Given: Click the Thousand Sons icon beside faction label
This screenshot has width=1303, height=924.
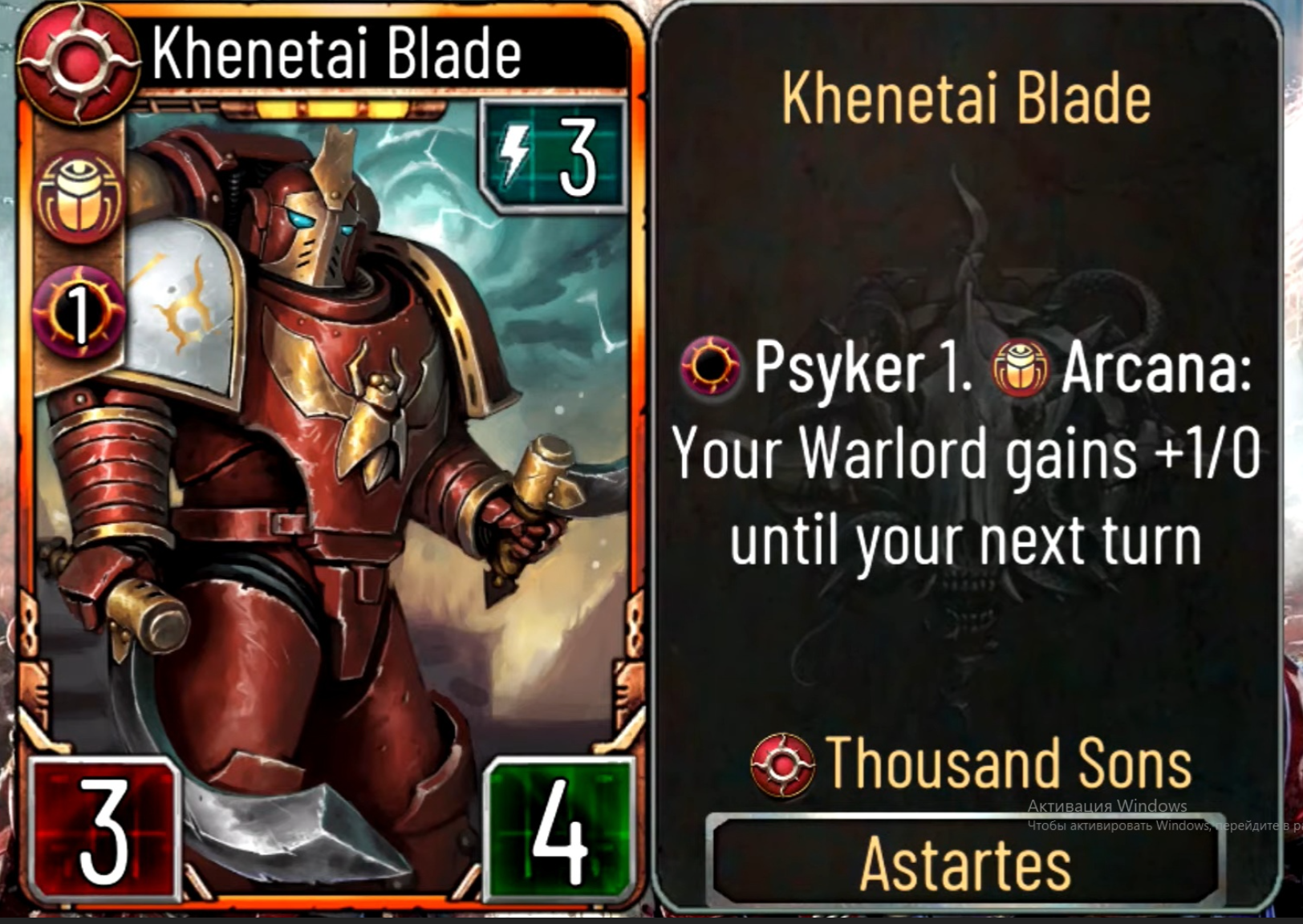Looking at the screenshot, I should coord(782,765).
